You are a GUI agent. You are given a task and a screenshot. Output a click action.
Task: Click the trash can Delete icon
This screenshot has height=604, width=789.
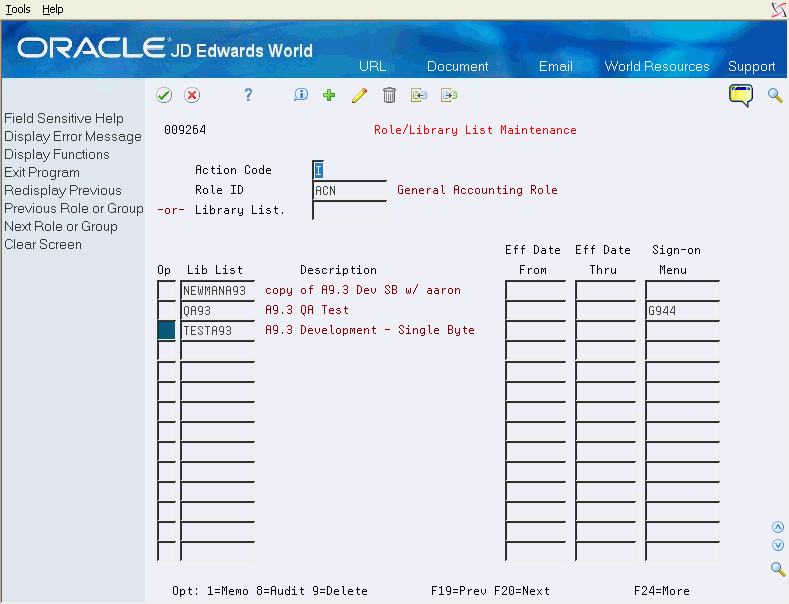coord(389,95)
